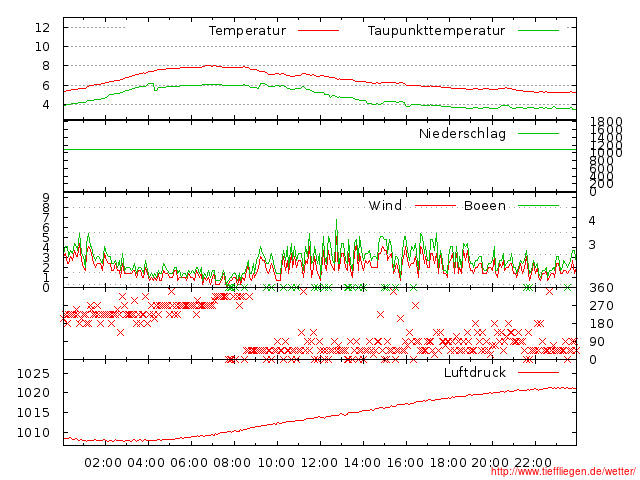Click the Taupunkttemperatur legend label

[436, 31]
